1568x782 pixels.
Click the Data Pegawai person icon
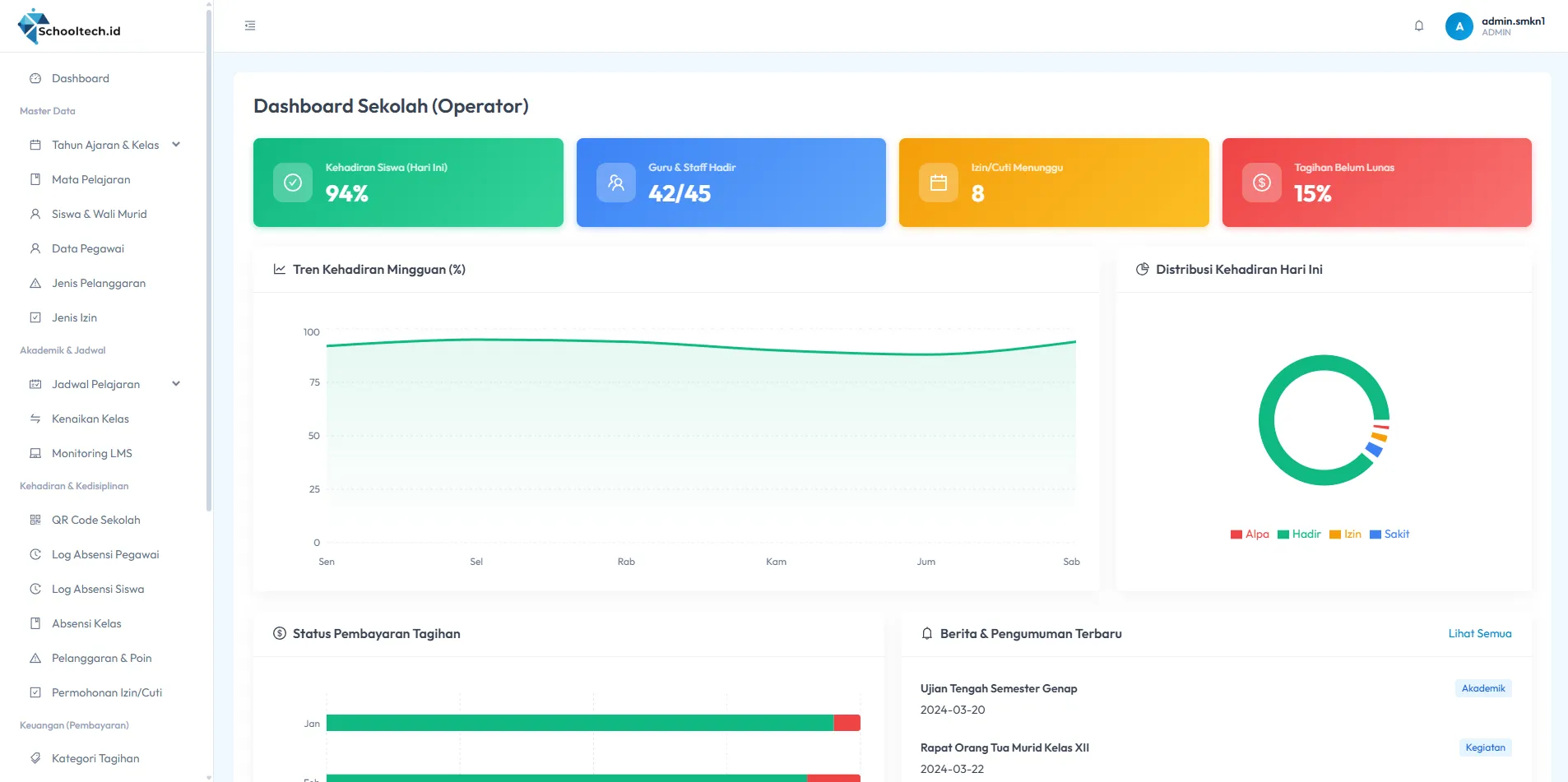[x=35, y=249]
